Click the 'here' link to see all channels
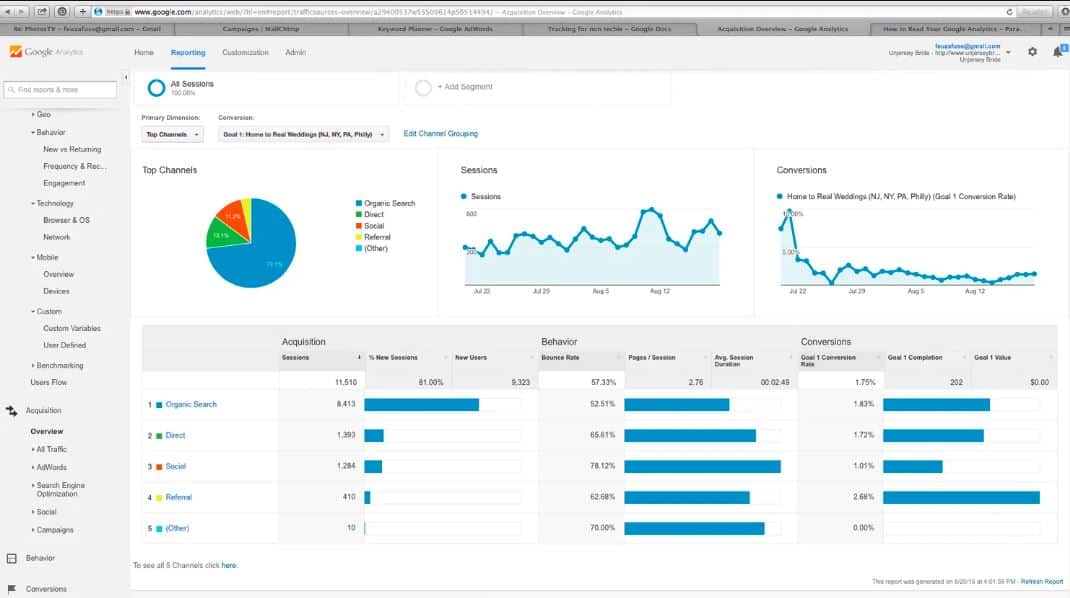The image size is (1070, 598). (x=229, y=565)
